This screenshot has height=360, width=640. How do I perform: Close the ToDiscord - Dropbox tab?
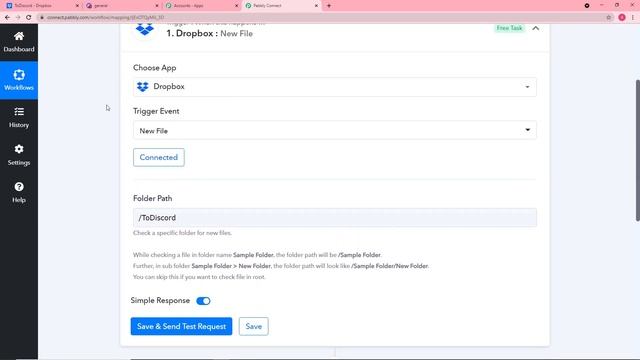77,6
